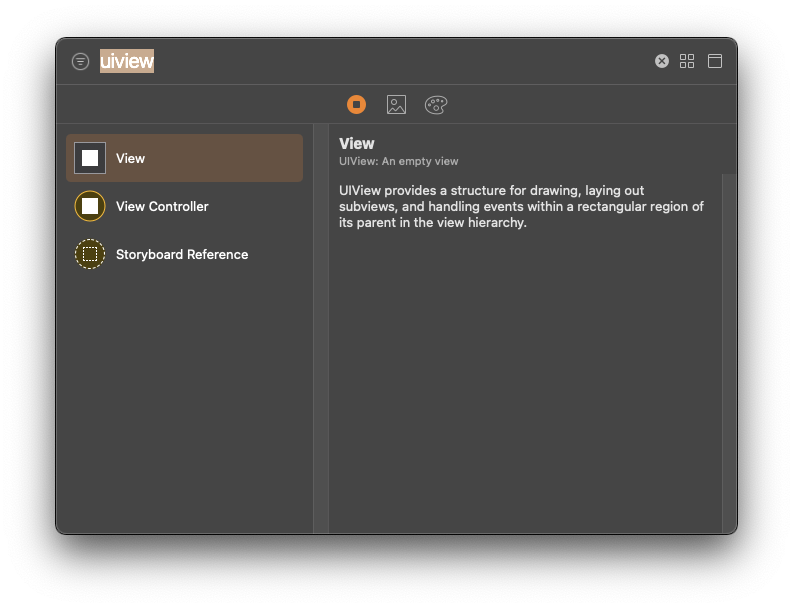The image size is (793, 608).
Task: Switch library to icon grid view
Action: (x=687, y=61)
